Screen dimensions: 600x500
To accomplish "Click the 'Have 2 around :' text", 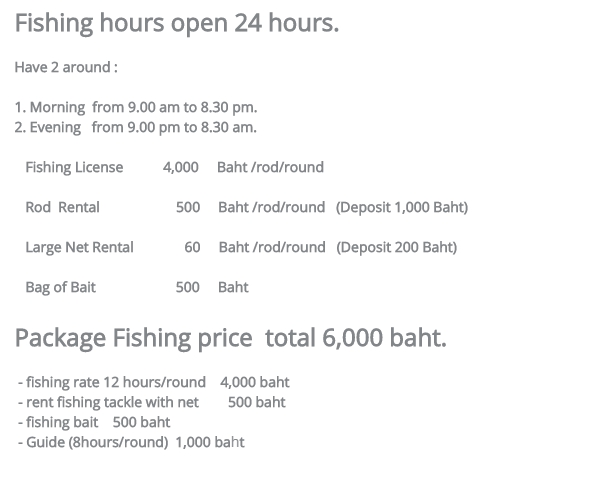I will tap(66, 67).
